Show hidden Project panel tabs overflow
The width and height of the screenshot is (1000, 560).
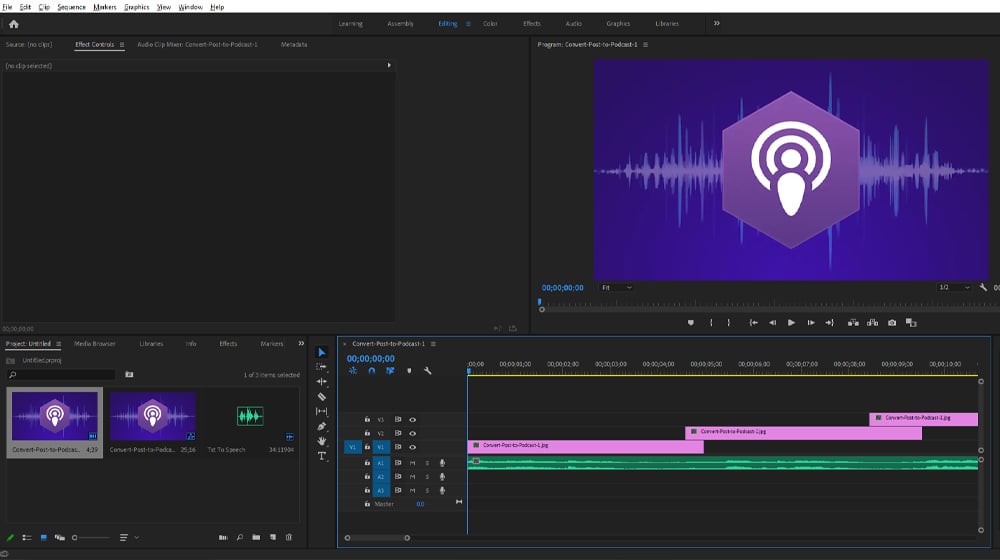pyautogui.click(x=301, y=344)
